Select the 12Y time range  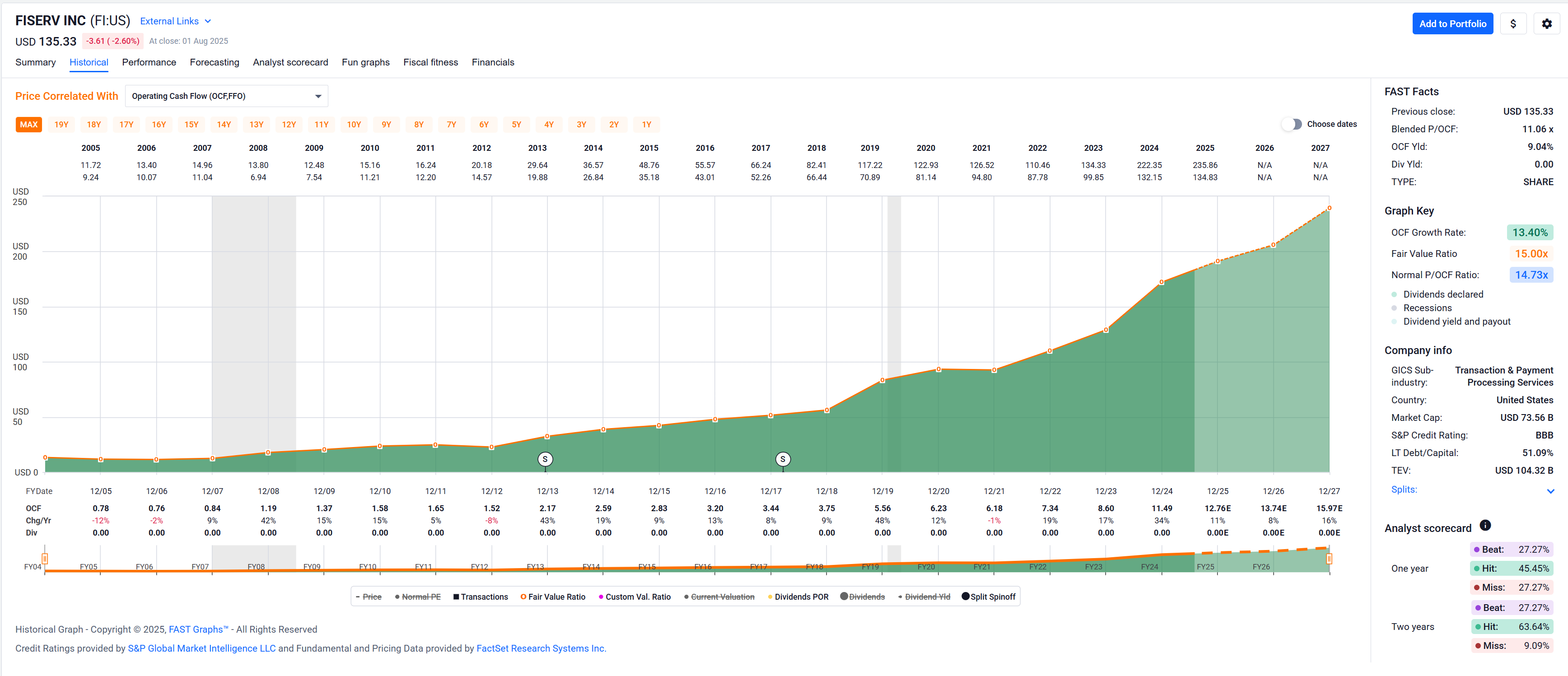(289, 125)
